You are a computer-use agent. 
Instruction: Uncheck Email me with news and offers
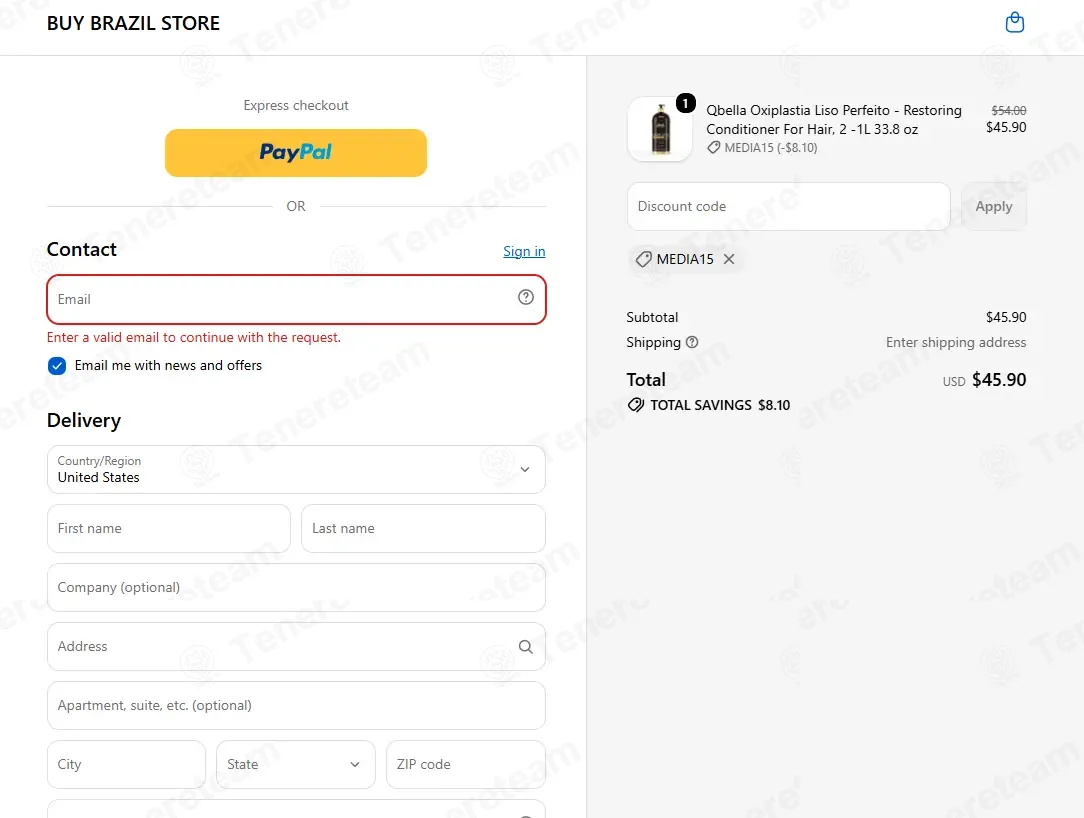coord(57,366)
